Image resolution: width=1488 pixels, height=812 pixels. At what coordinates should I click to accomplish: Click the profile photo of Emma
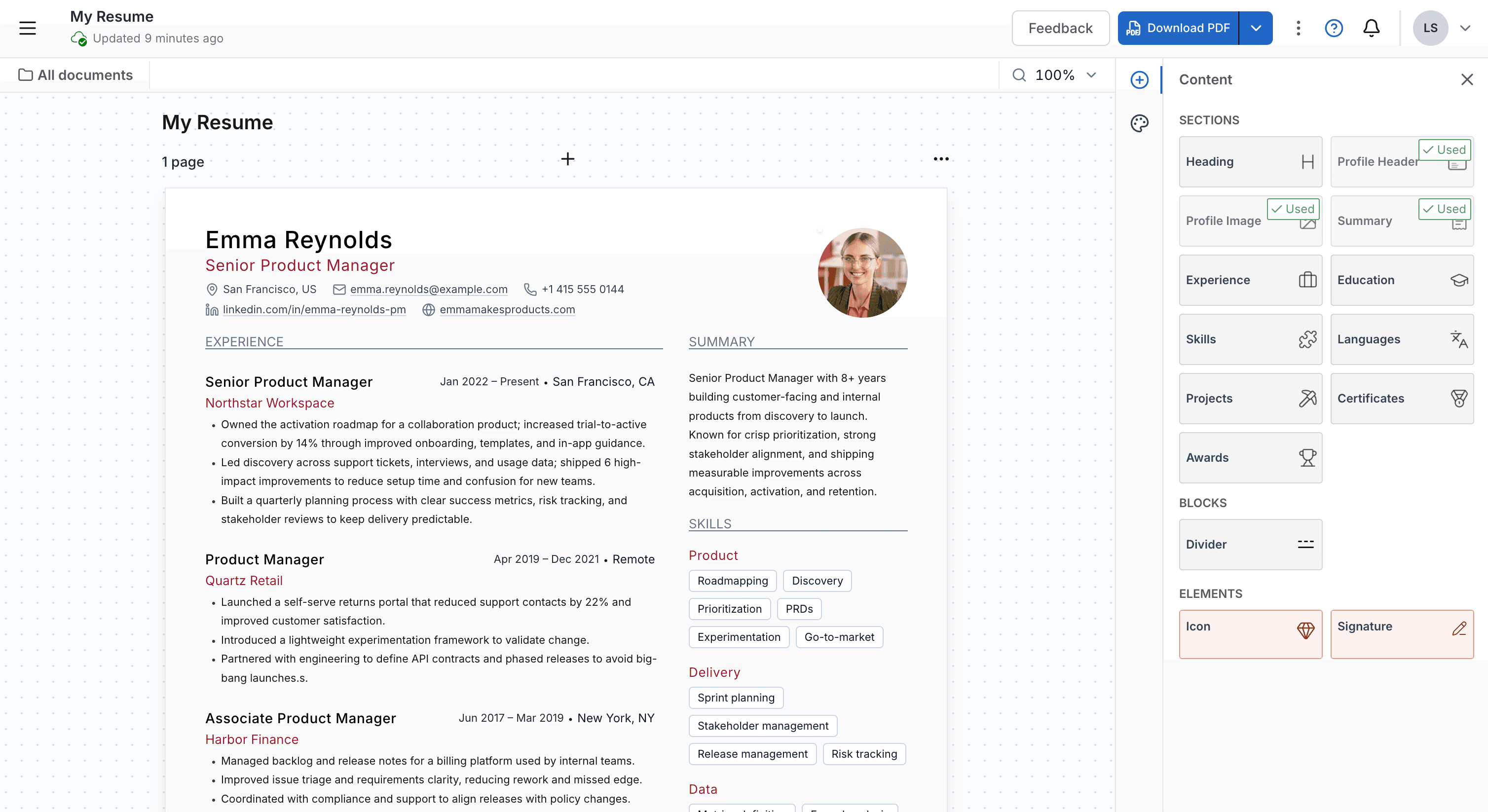tap(862, 273)
